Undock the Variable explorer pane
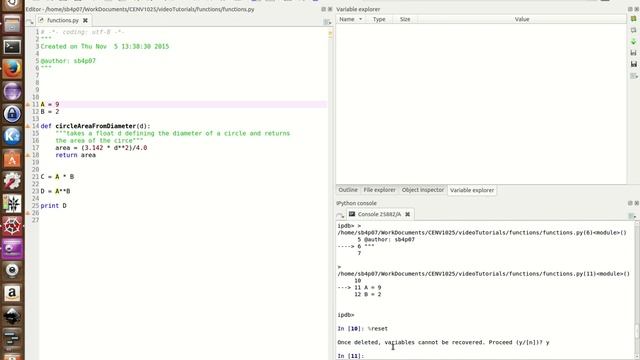The width and height of the screenshot is (640, 360). 630,9
